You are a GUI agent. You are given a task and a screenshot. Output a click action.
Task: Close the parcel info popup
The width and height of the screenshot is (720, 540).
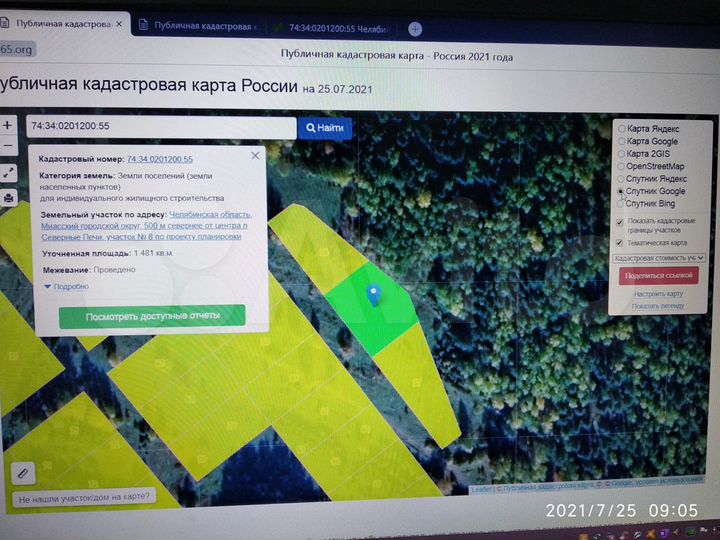[x=255, y=156]
